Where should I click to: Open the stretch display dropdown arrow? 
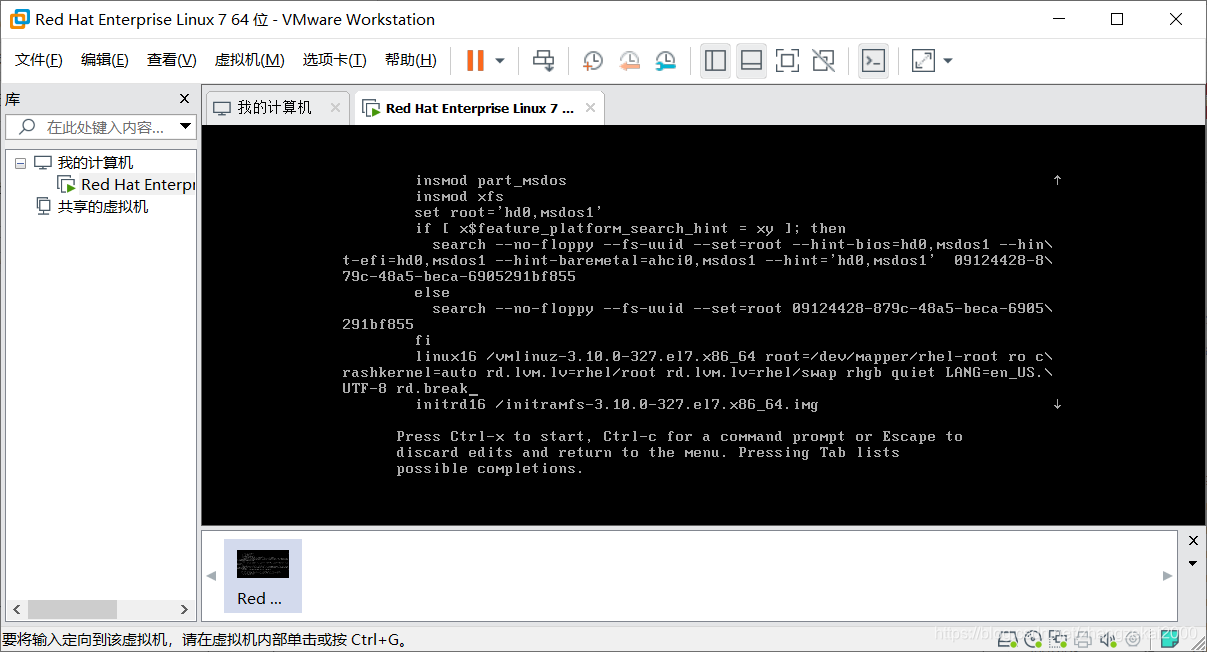click(948, 61)
